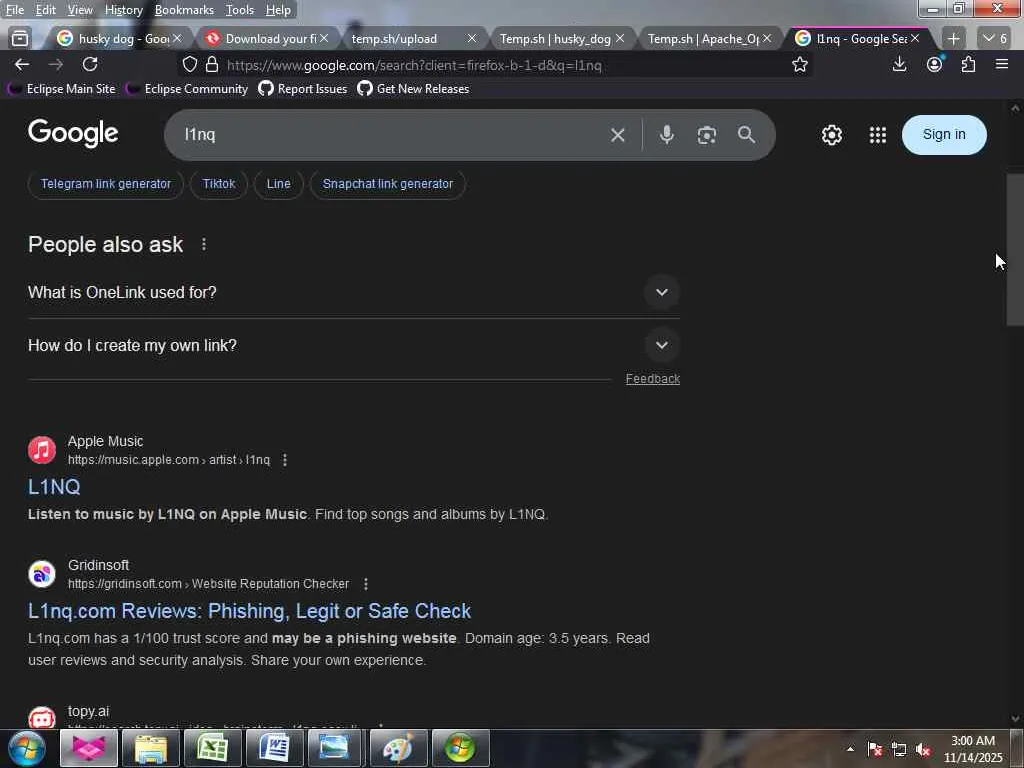This screenshot has width=1024, height=768.
Task: Click the Feedback link
Action: [652, 379]
